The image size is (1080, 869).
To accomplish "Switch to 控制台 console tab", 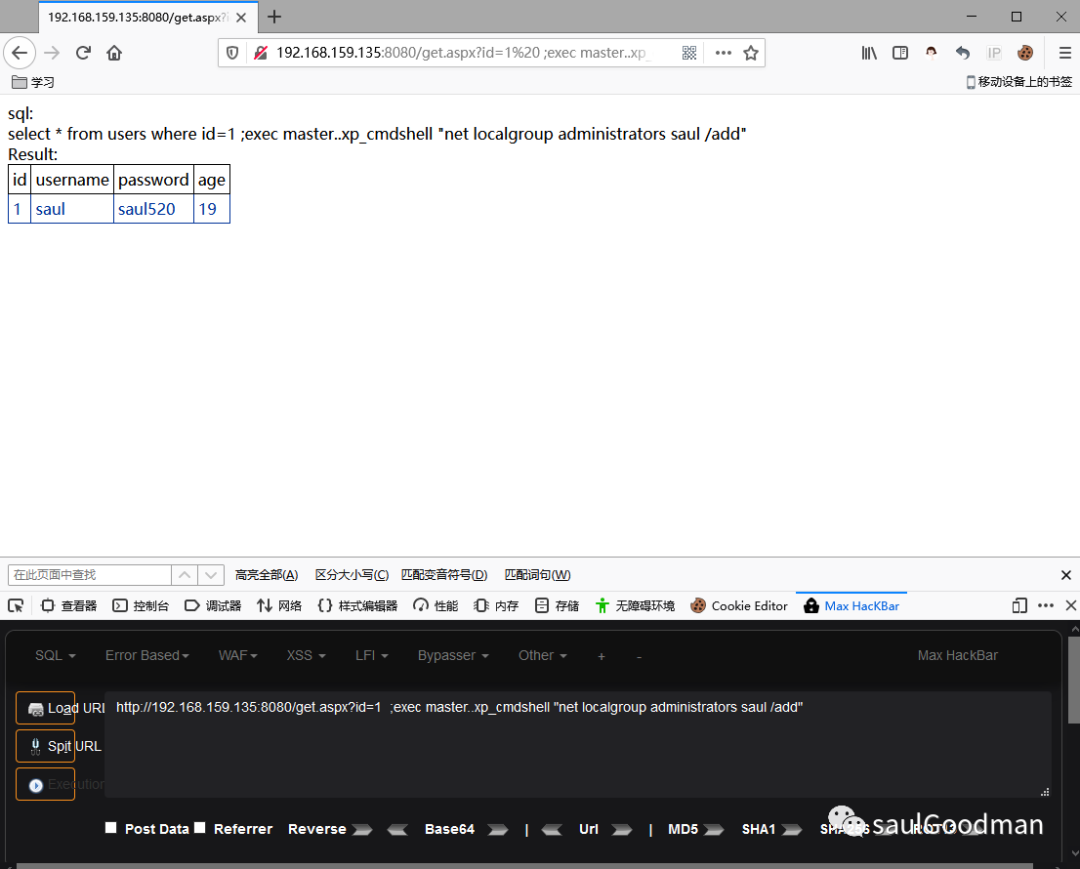I will [141, 606].
